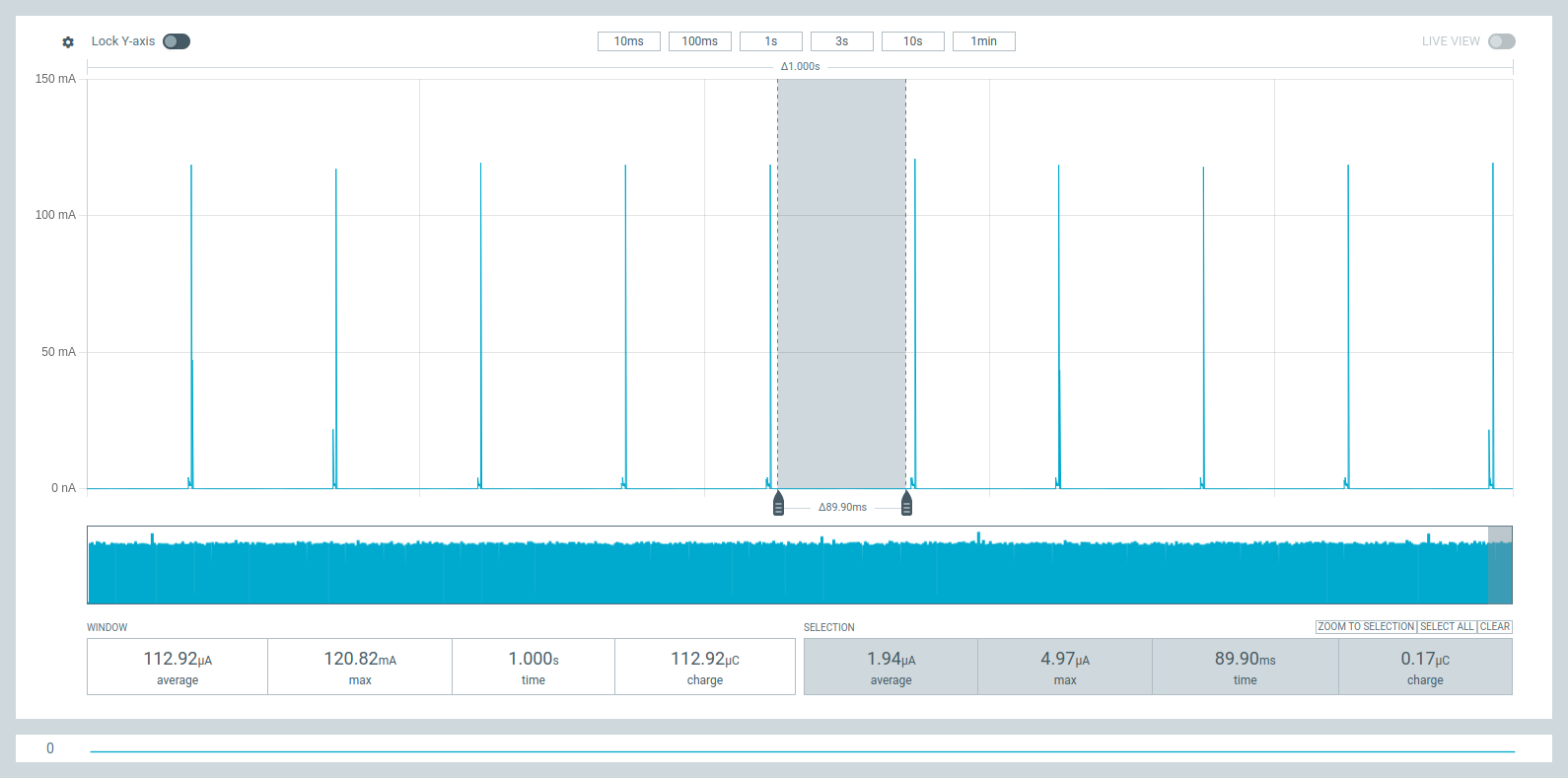
Task: Enable the LIVE VIEW switch
Action: [x=1502, y=41]
